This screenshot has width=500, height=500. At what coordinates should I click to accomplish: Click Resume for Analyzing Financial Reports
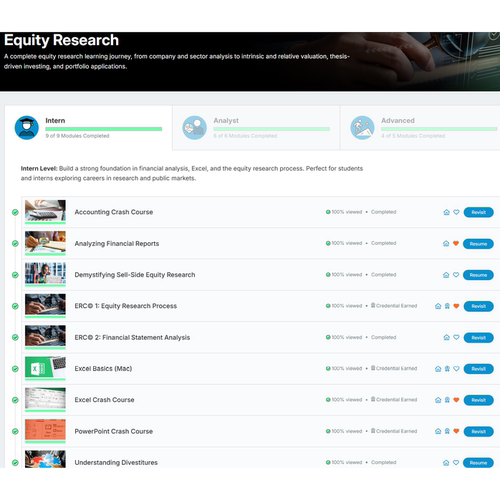tap(478, 244)
